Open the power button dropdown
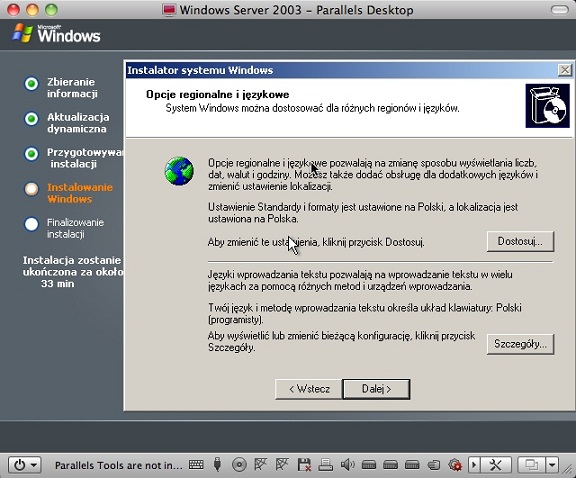Viewport: 576px width, 478px height. coord(25,465)
